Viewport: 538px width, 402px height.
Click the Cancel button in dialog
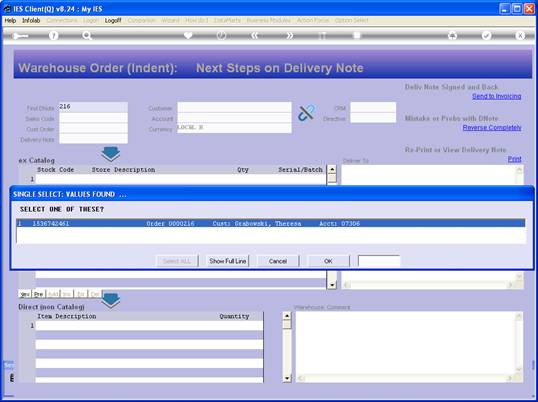278,261
